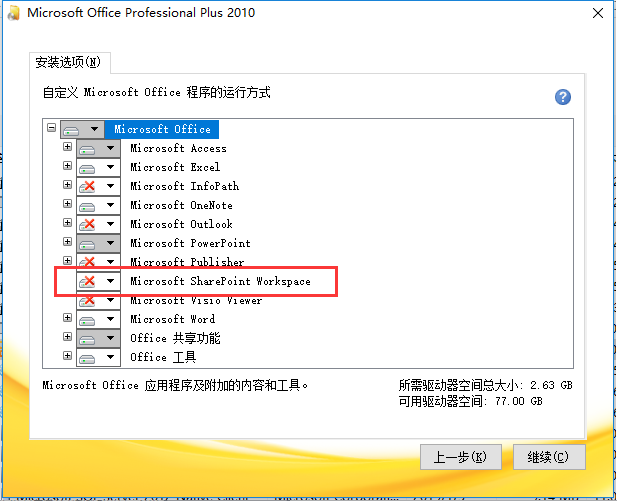Expand the Microsoft PowerPoint node

point(67,242)
